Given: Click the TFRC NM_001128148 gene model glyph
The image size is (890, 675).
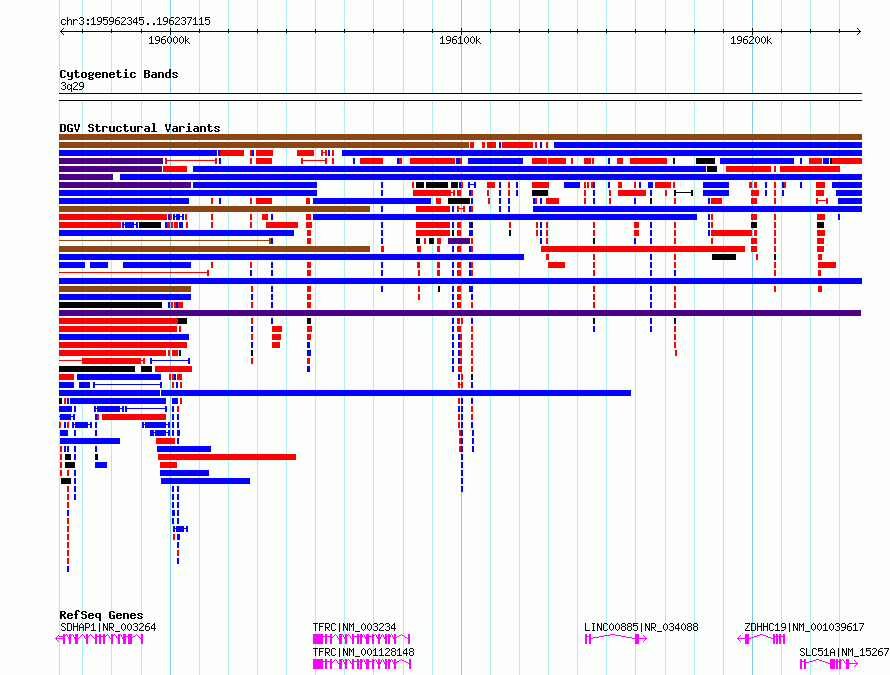Looking at the screenshot, I should 362,664.
